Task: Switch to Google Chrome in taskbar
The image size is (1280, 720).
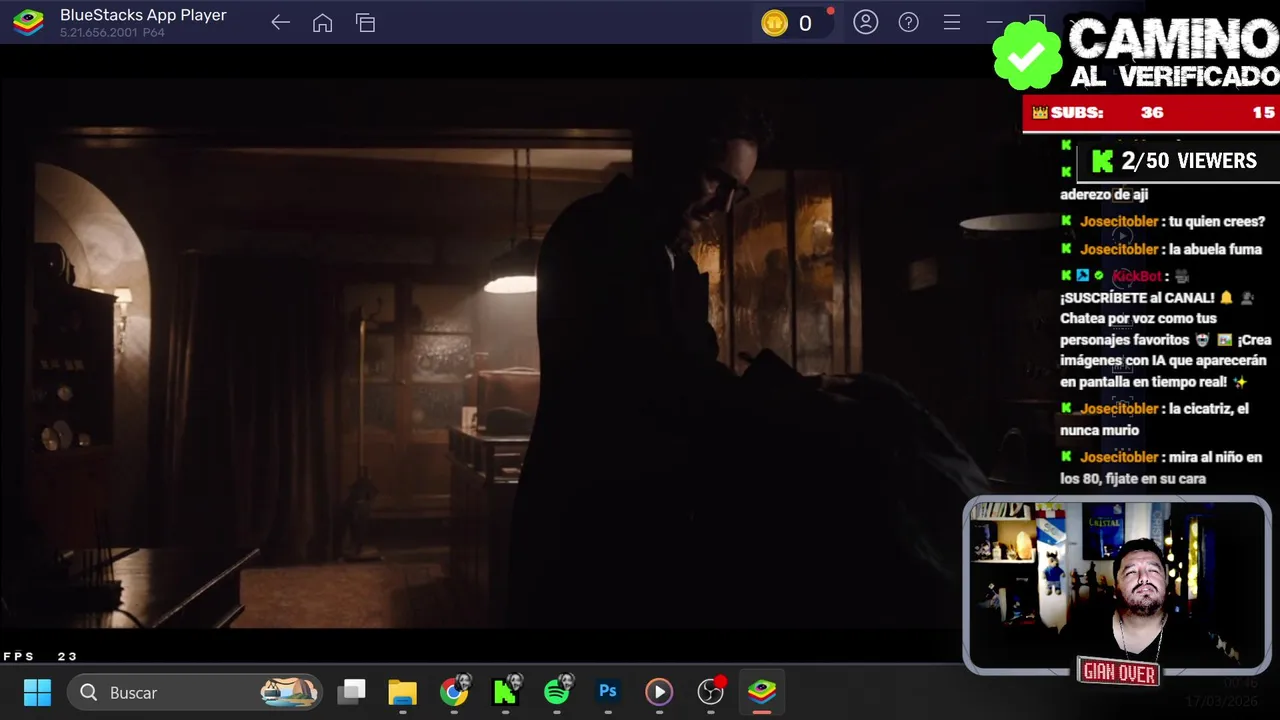Action: (454, 692)
